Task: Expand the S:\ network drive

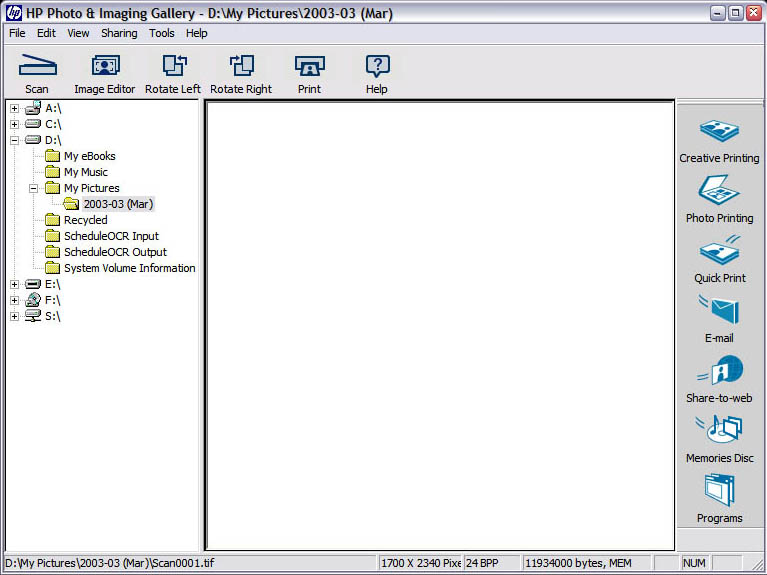Action: pyautogui.click(x=15, y=316)
